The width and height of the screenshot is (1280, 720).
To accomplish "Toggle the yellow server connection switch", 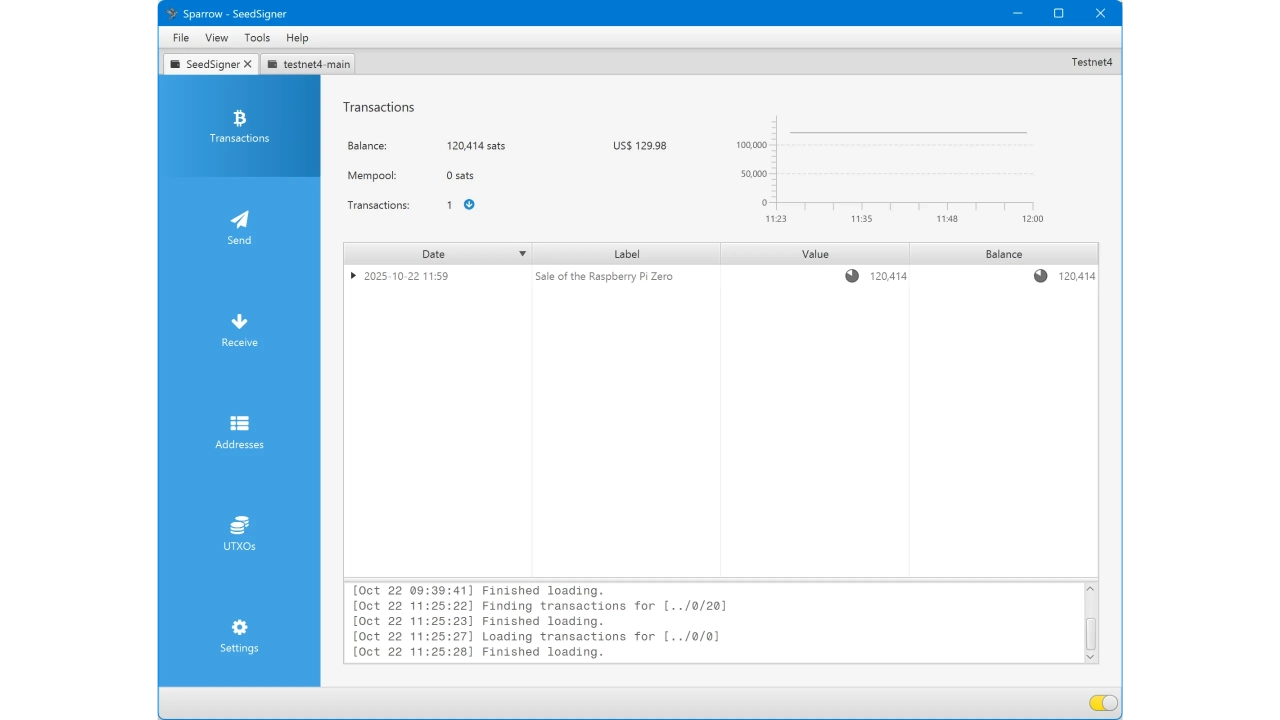I will tap(1103, 703).
